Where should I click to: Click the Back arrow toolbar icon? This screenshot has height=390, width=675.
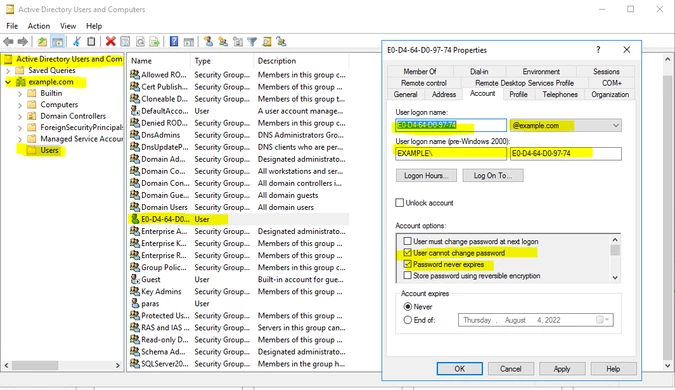pos(8,42)
